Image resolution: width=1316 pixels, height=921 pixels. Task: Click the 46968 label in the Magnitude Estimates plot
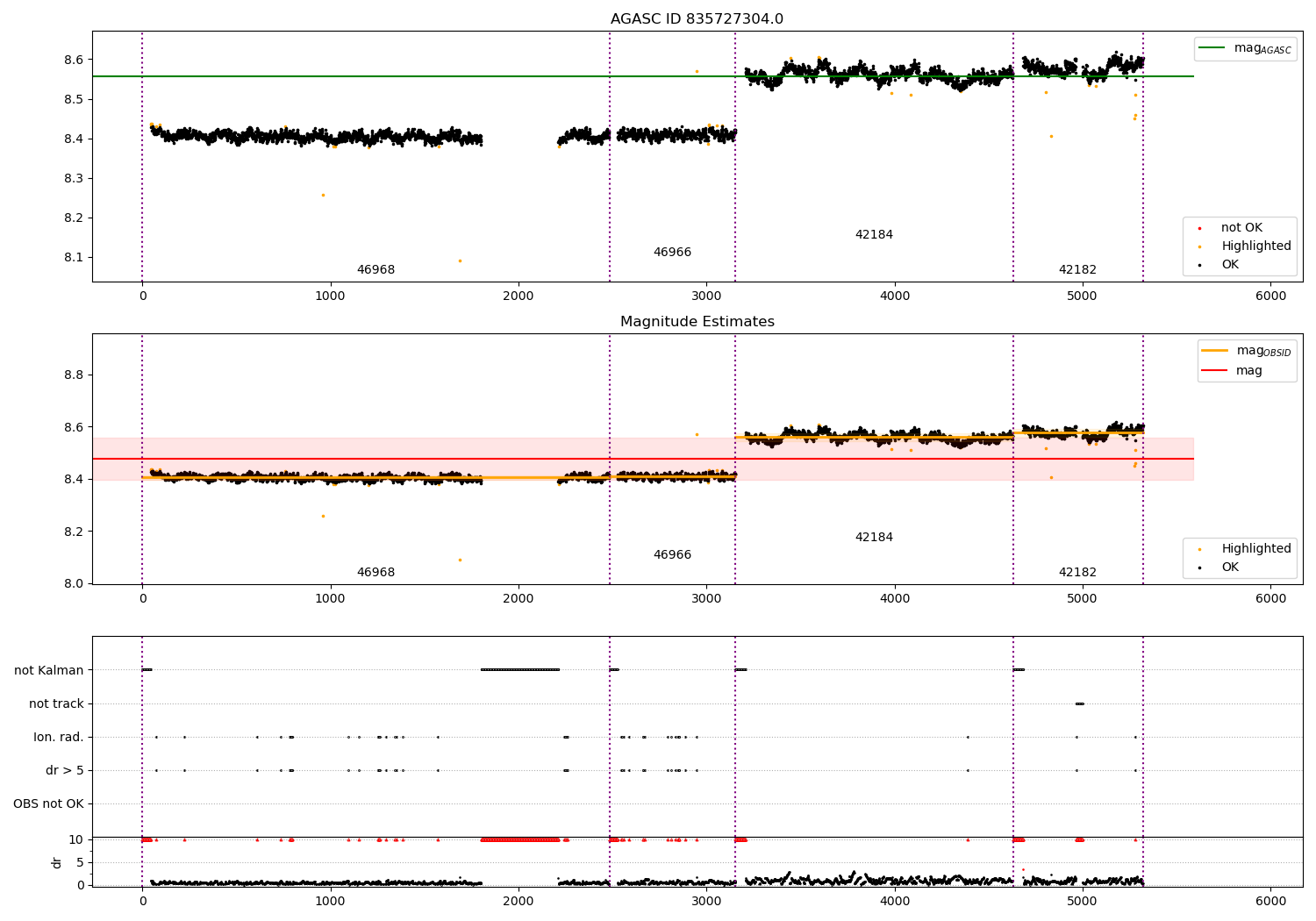(x=375, y=573)
